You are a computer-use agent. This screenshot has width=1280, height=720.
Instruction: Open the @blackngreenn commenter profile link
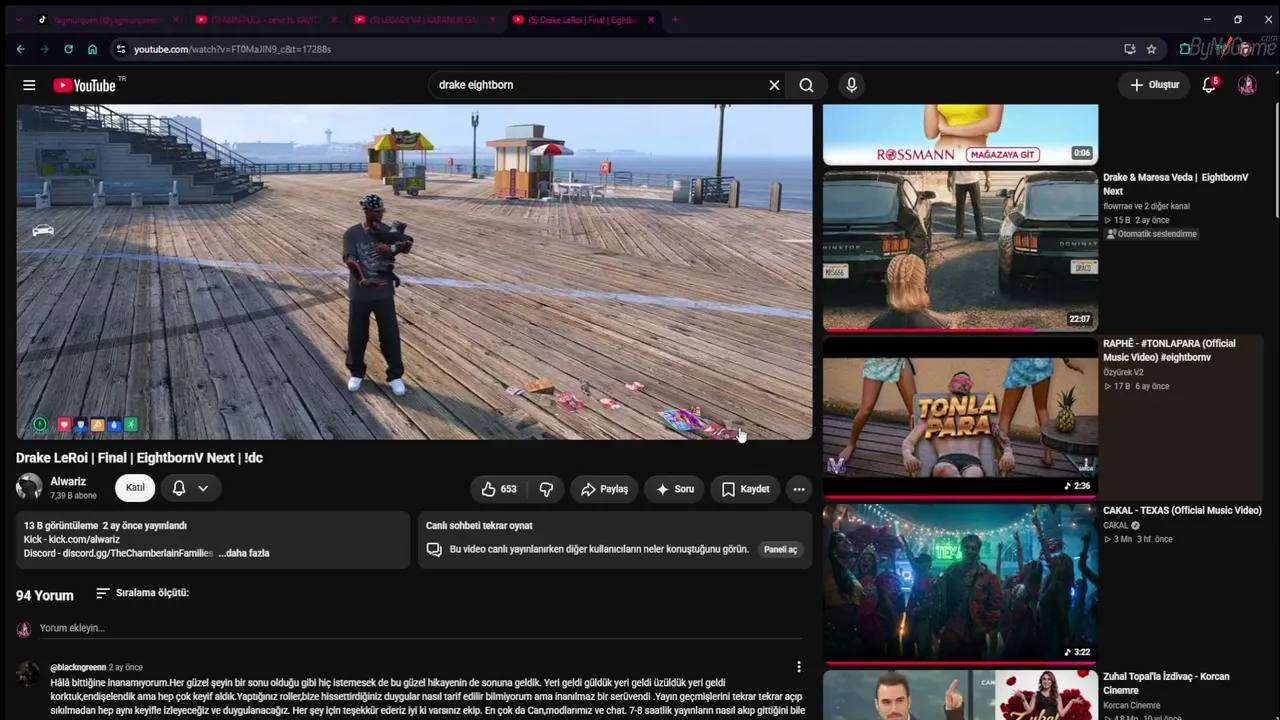pyautogui.click(x=78, y=667)
